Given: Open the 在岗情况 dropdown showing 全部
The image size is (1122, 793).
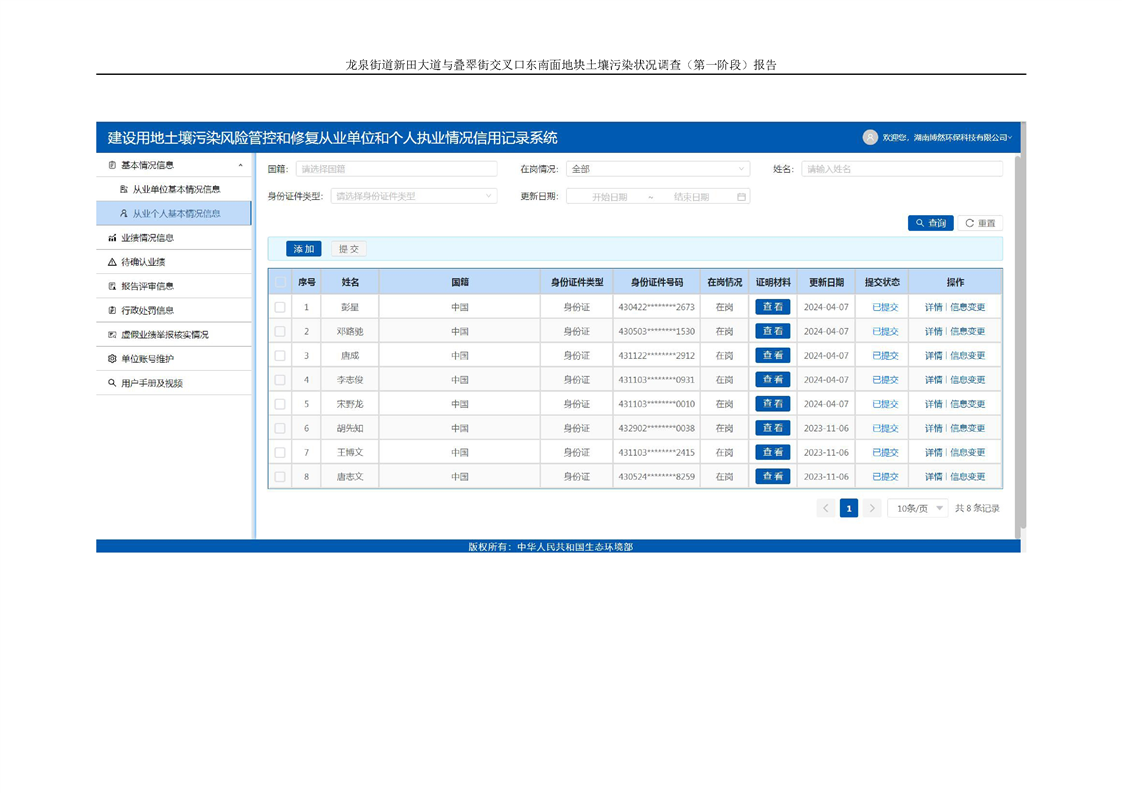Looking at the screenshot, I should click(x=657, y=169).
